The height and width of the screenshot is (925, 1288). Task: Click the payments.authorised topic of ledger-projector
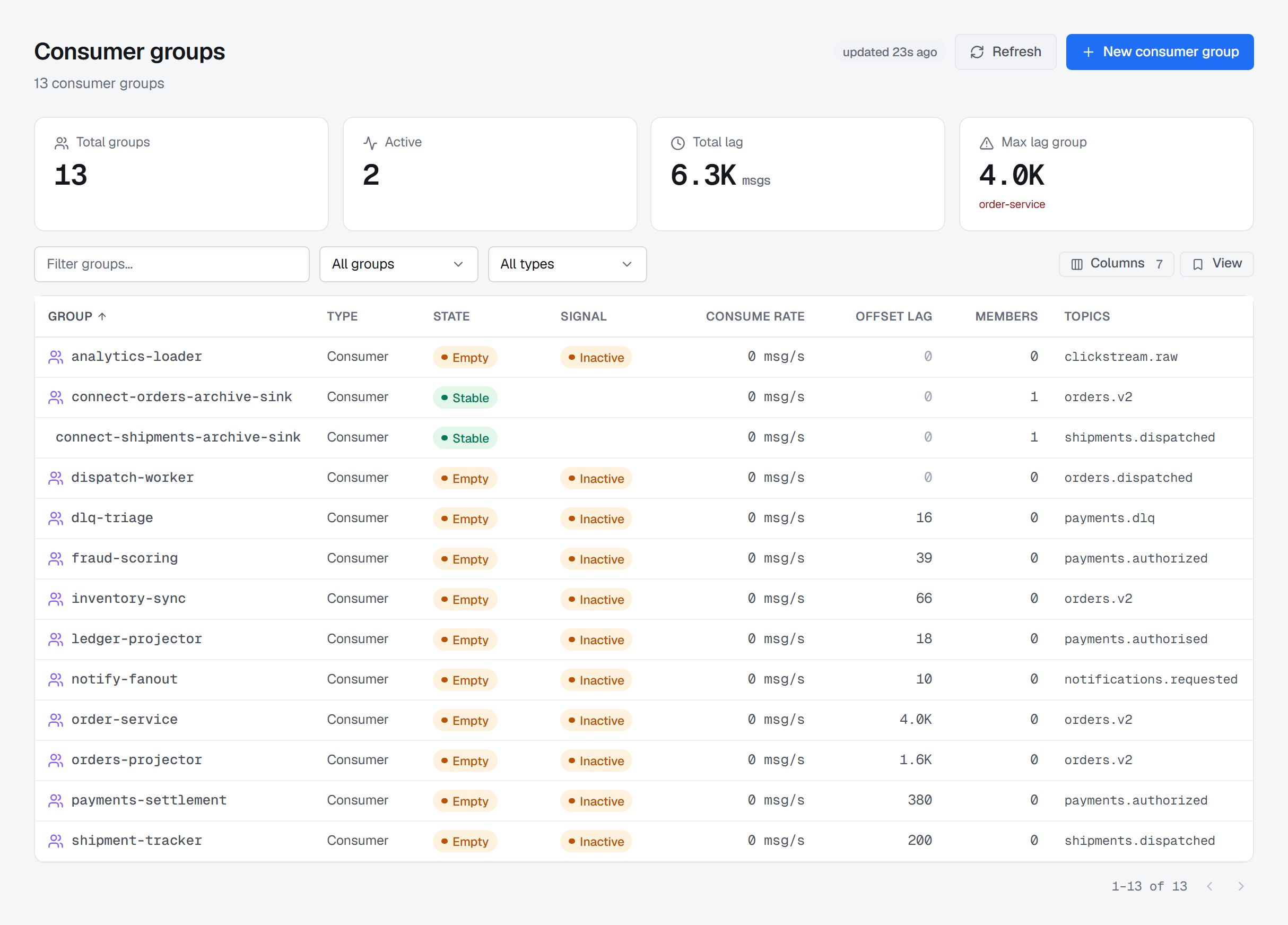[1136, 639]
